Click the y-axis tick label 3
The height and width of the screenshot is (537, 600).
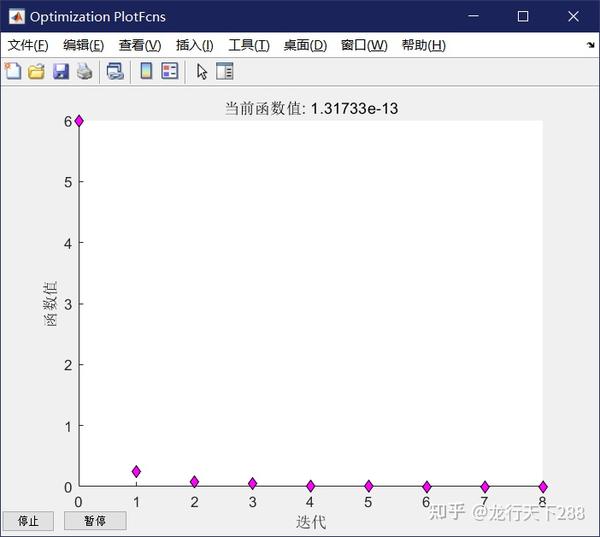coord(68,304)
